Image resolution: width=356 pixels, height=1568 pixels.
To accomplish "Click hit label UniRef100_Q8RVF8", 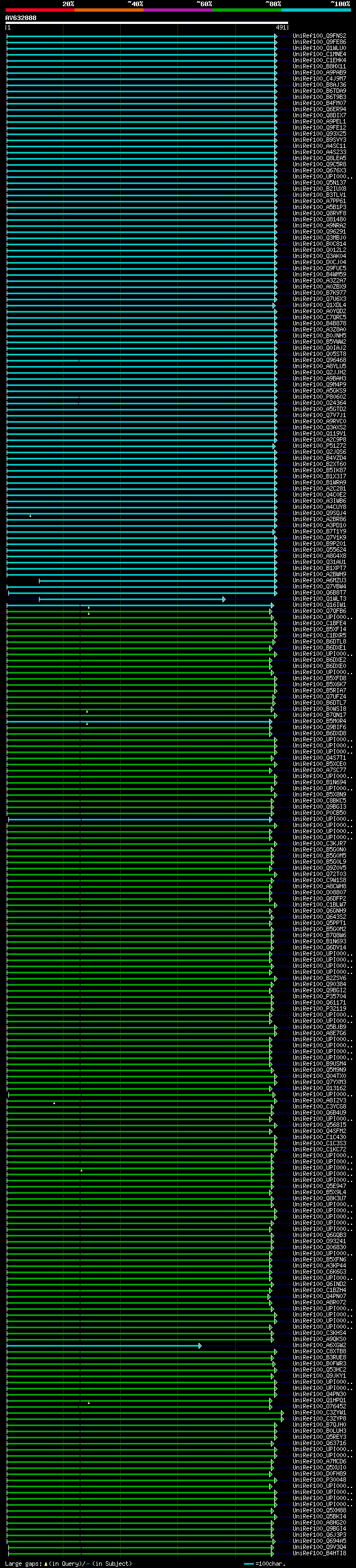I will point(319,213).
